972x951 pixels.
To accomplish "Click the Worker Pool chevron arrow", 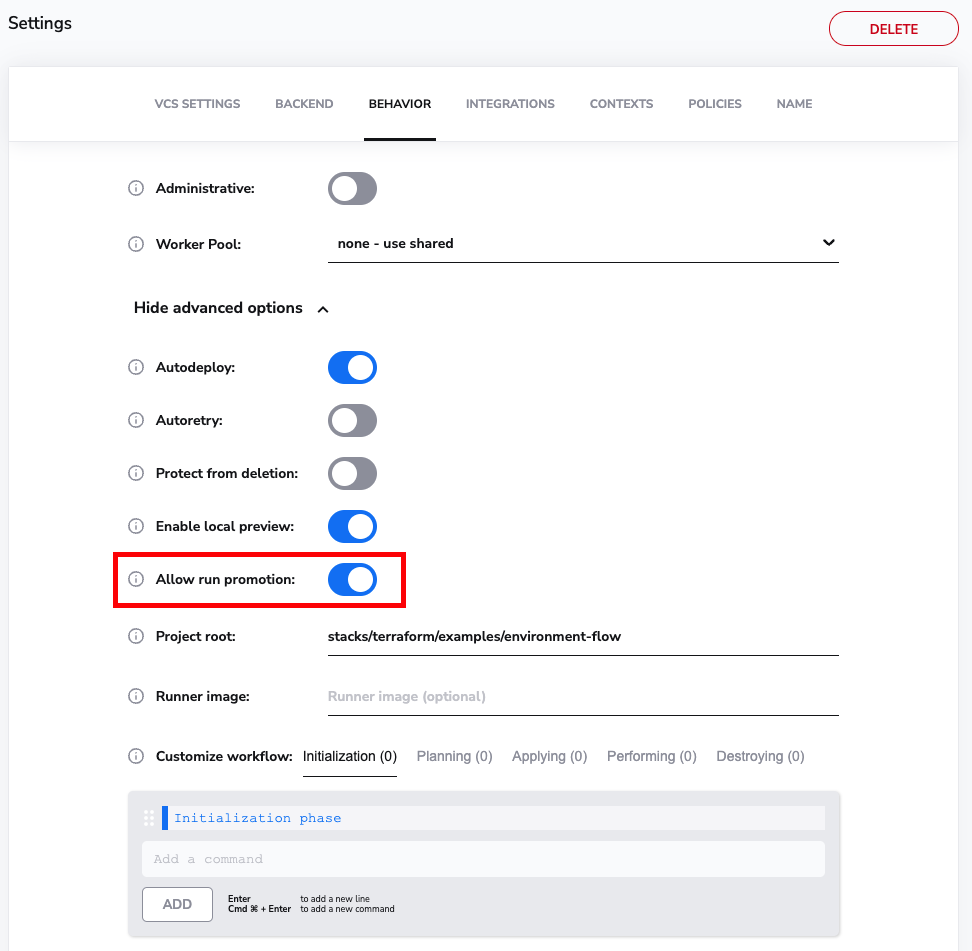I will click(828, 242).
